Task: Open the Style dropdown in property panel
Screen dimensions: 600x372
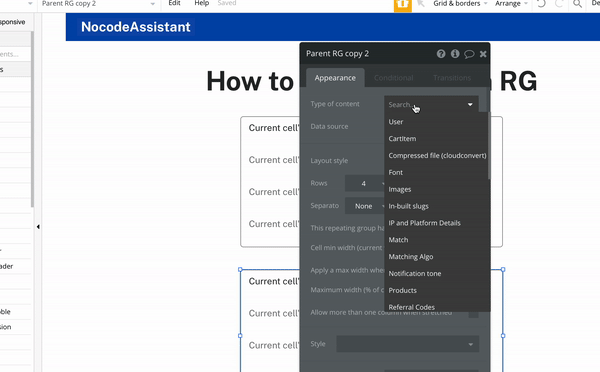Action: point(408,344)
